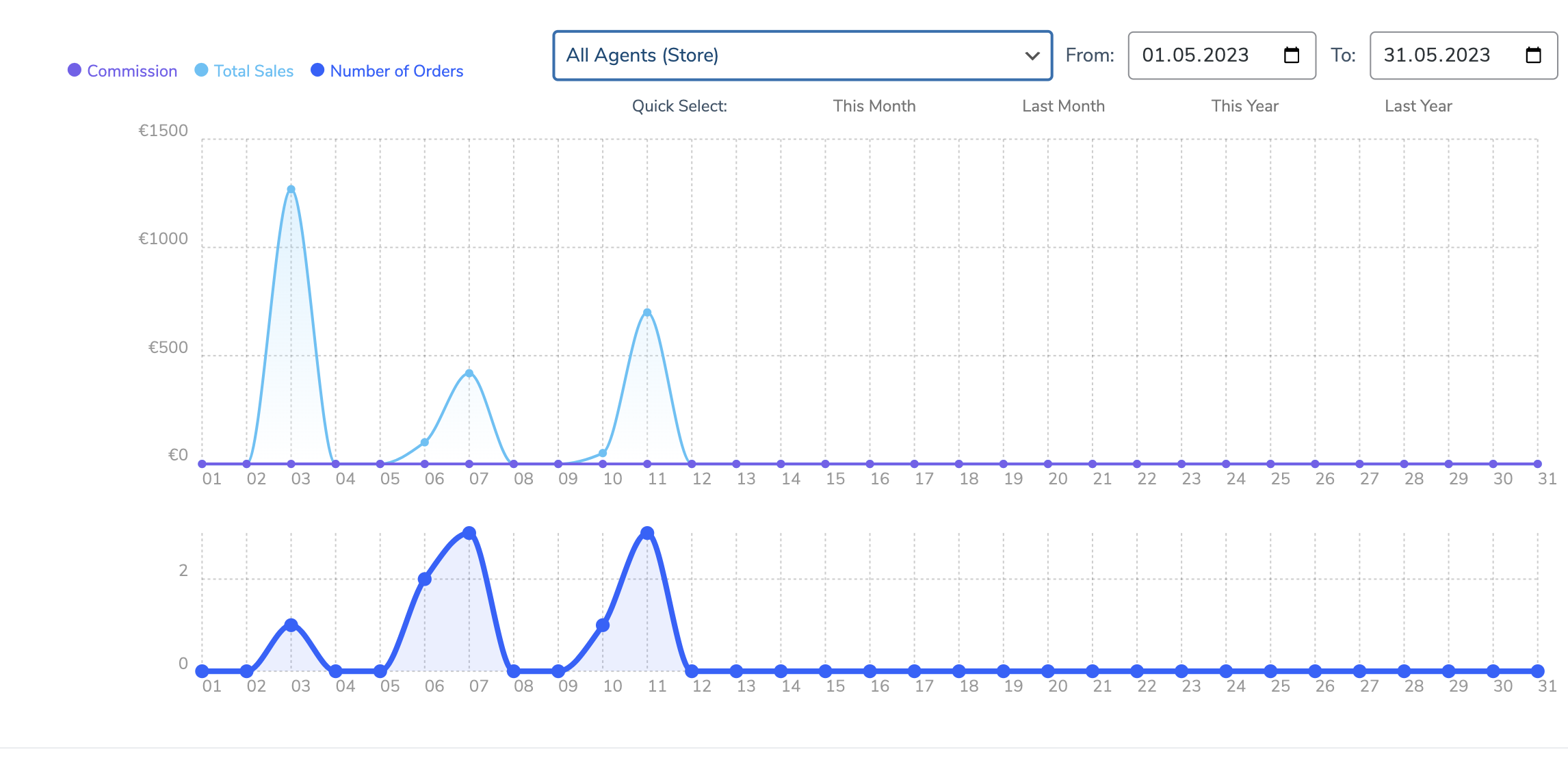Image resolution: width=1568 pixels, height=769 pixels.
Task: Click the orders data point on day 10
Action: [x=603, y=625]
